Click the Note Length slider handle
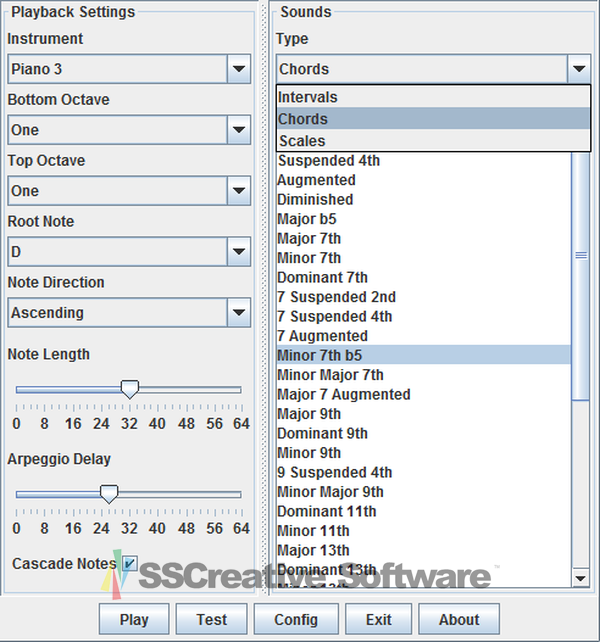600x642 pixels. (x=129, y=389)
